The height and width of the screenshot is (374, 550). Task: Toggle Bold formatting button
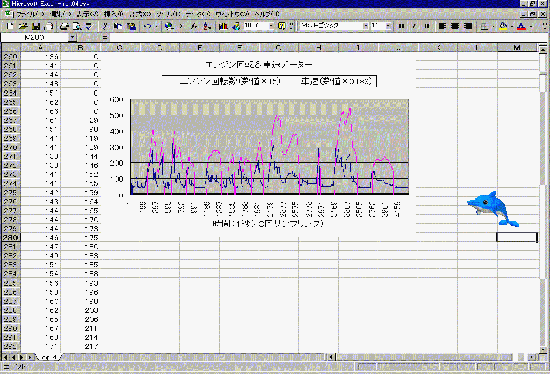tap(402, 26)
